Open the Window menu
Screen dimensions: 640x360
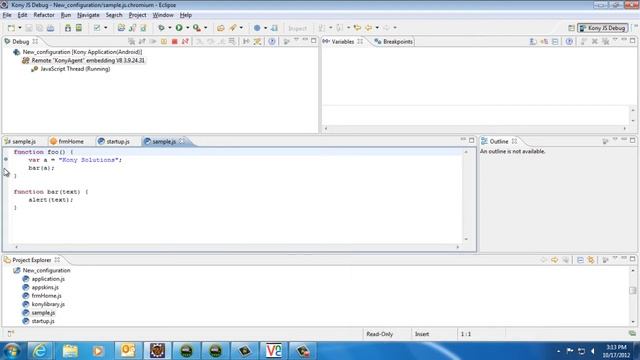[163, 15]
